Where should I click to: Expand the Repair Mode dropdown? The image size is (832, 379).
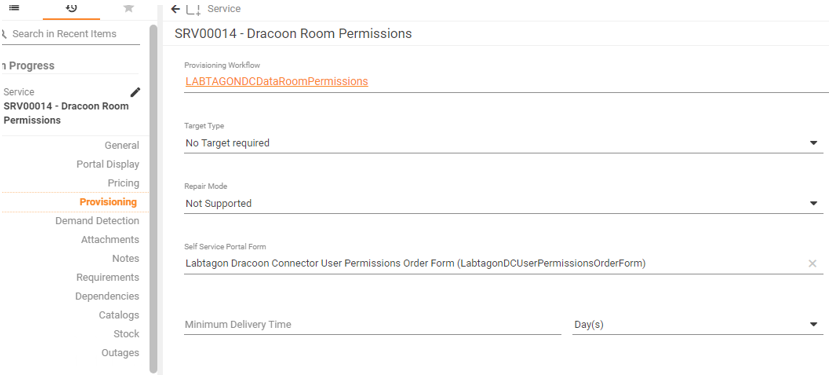coord(813,203)
